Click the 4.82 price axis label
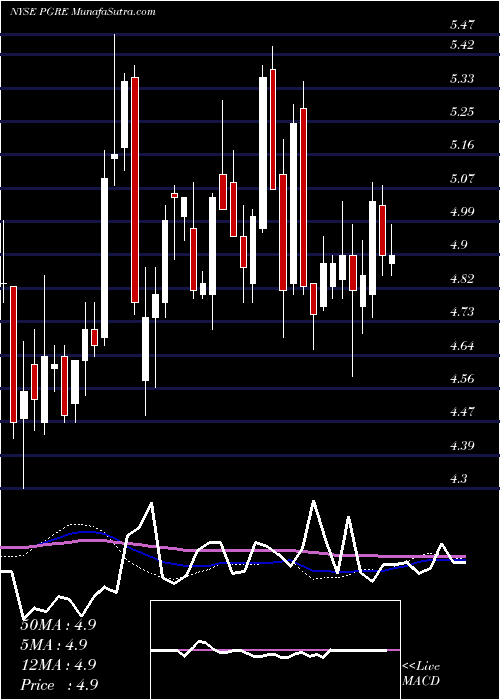The image size is (500, 700). point(462,279)
